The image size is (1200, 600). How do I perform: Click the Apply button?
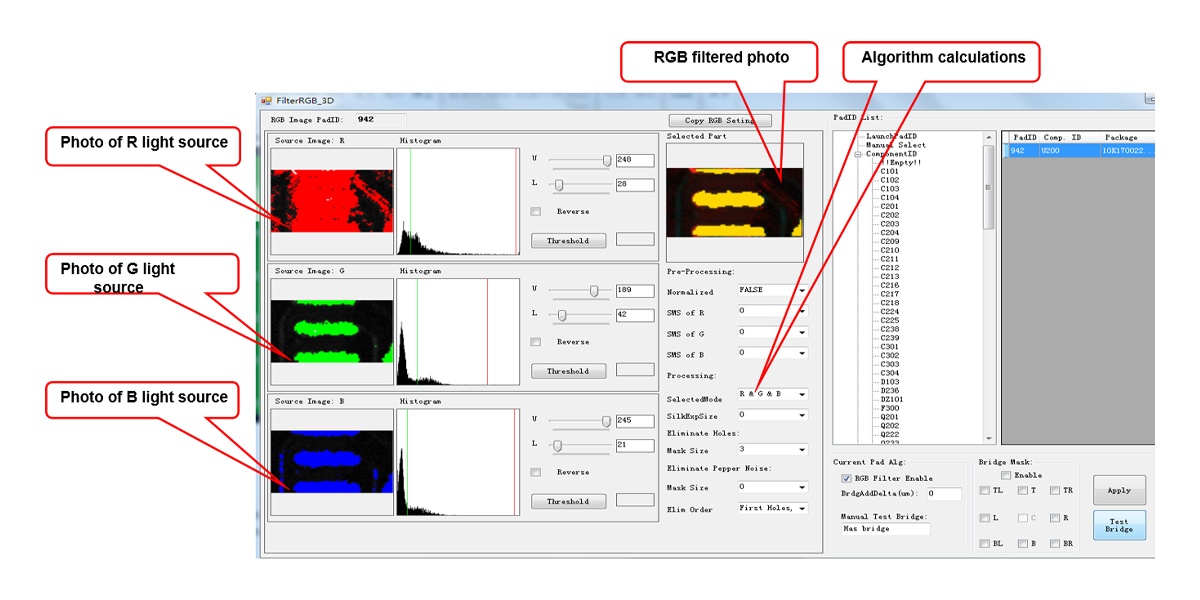1119,490
